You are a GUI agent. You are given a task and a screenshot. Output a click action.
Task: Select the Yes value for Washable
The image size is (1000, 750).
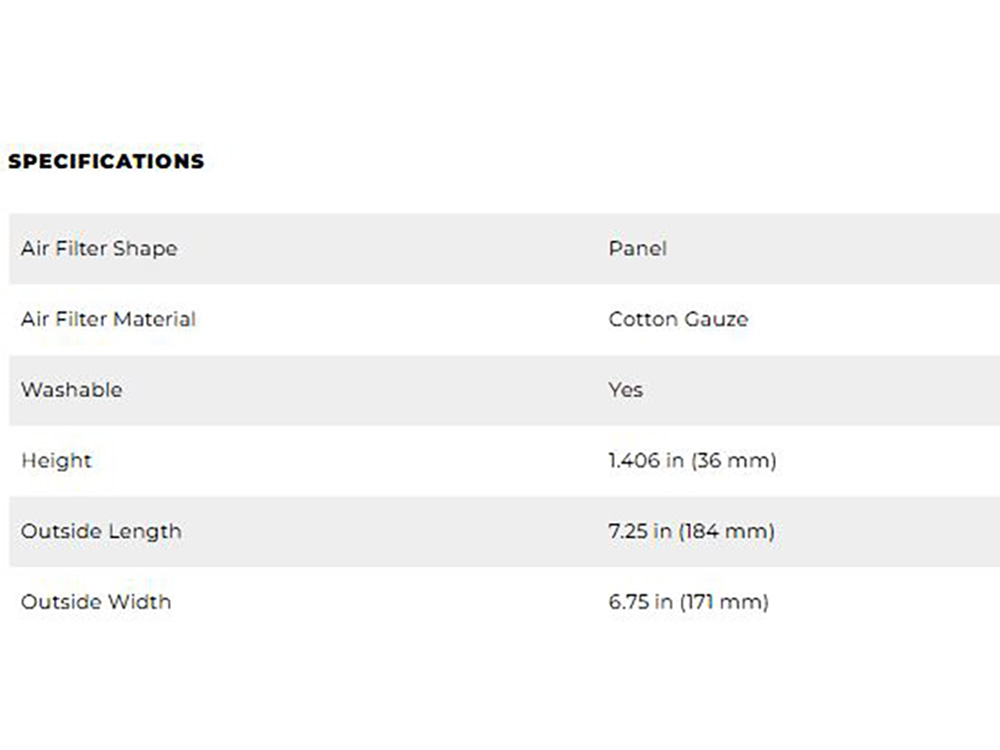coord(626,390)
